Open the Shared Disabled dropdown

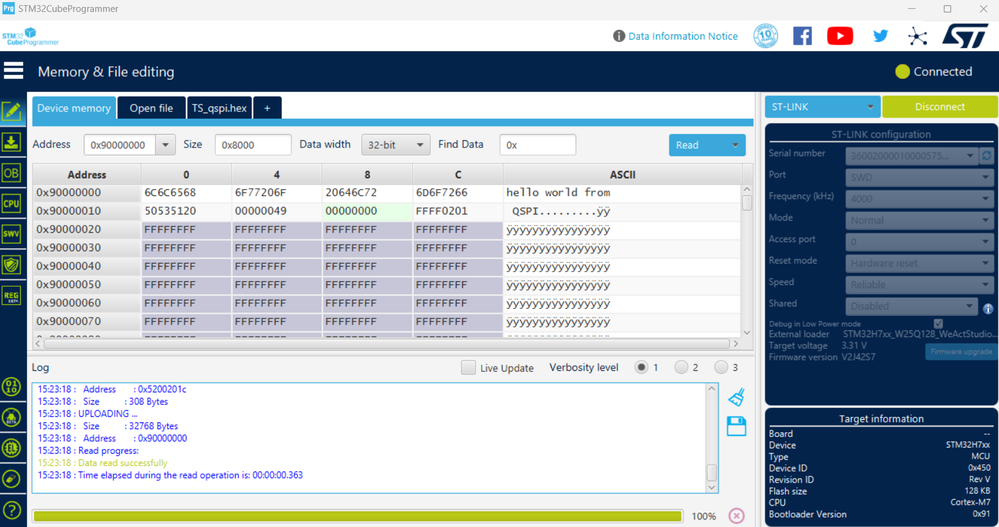[911, 306]
